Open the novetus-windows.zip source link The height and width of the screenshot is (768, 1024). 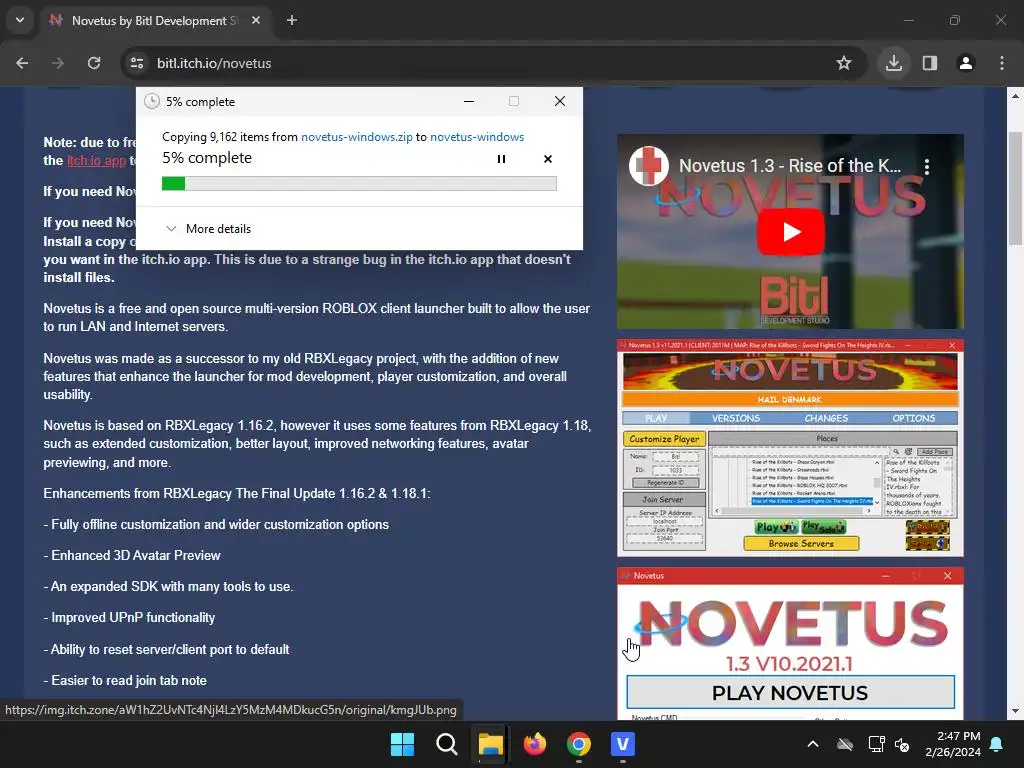357,137
